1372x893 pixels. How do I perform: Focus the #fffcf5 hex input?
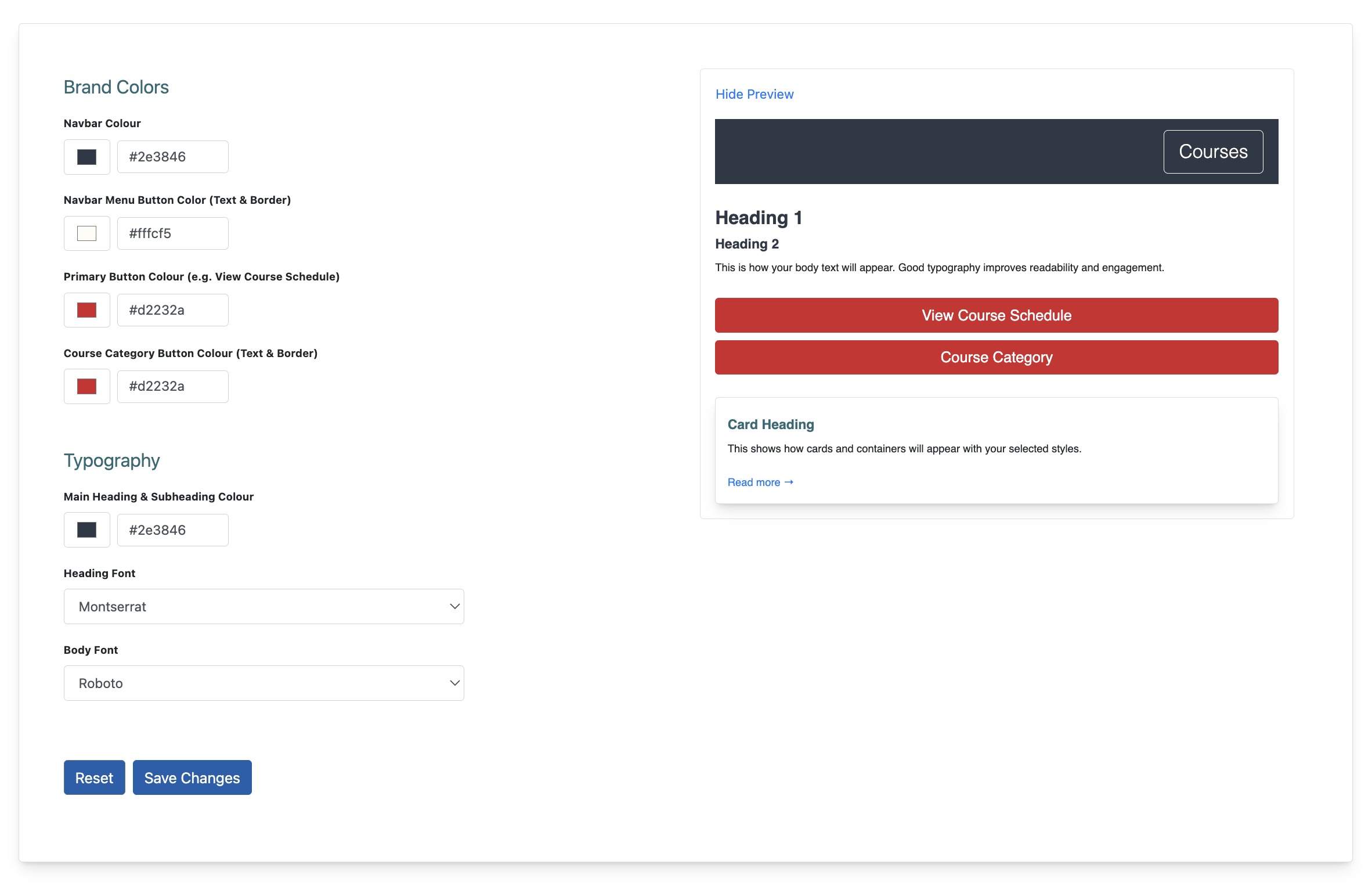172,233
